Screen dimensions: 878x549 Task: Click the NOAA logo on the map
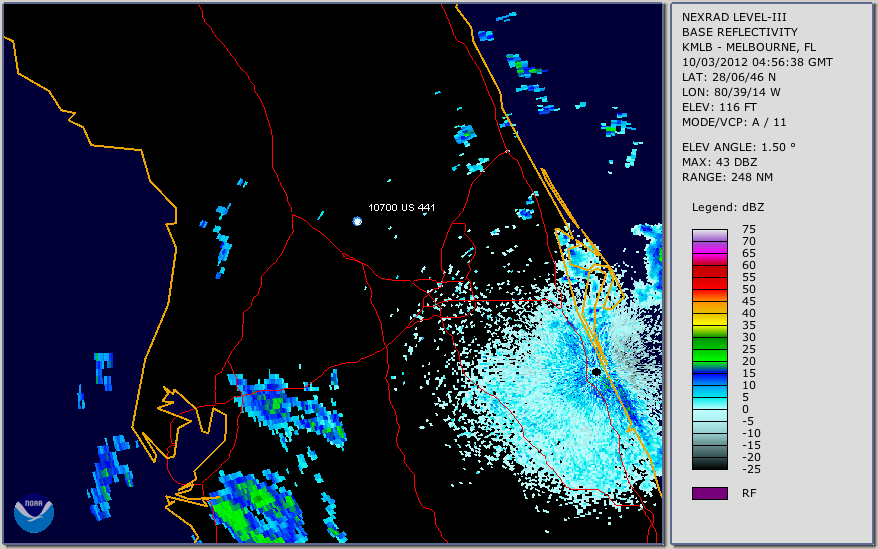point(34,513)
